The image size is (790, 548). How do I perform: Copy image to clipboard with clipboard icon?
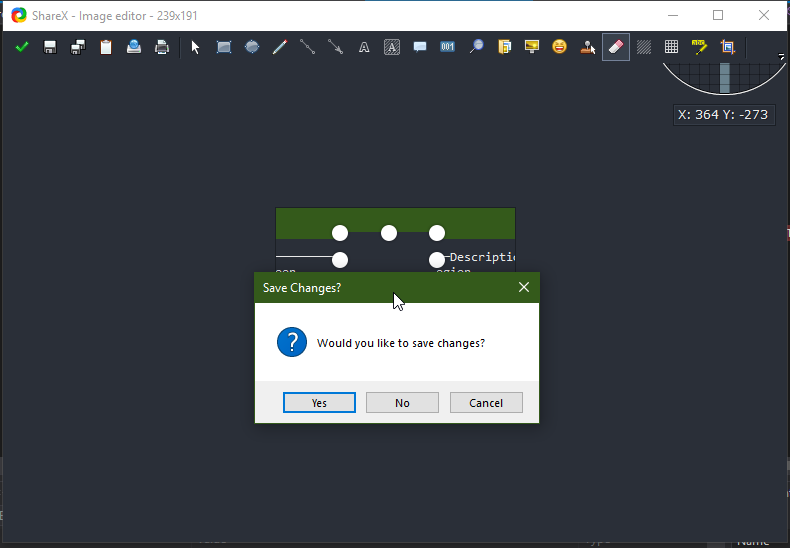coord(106,47)
